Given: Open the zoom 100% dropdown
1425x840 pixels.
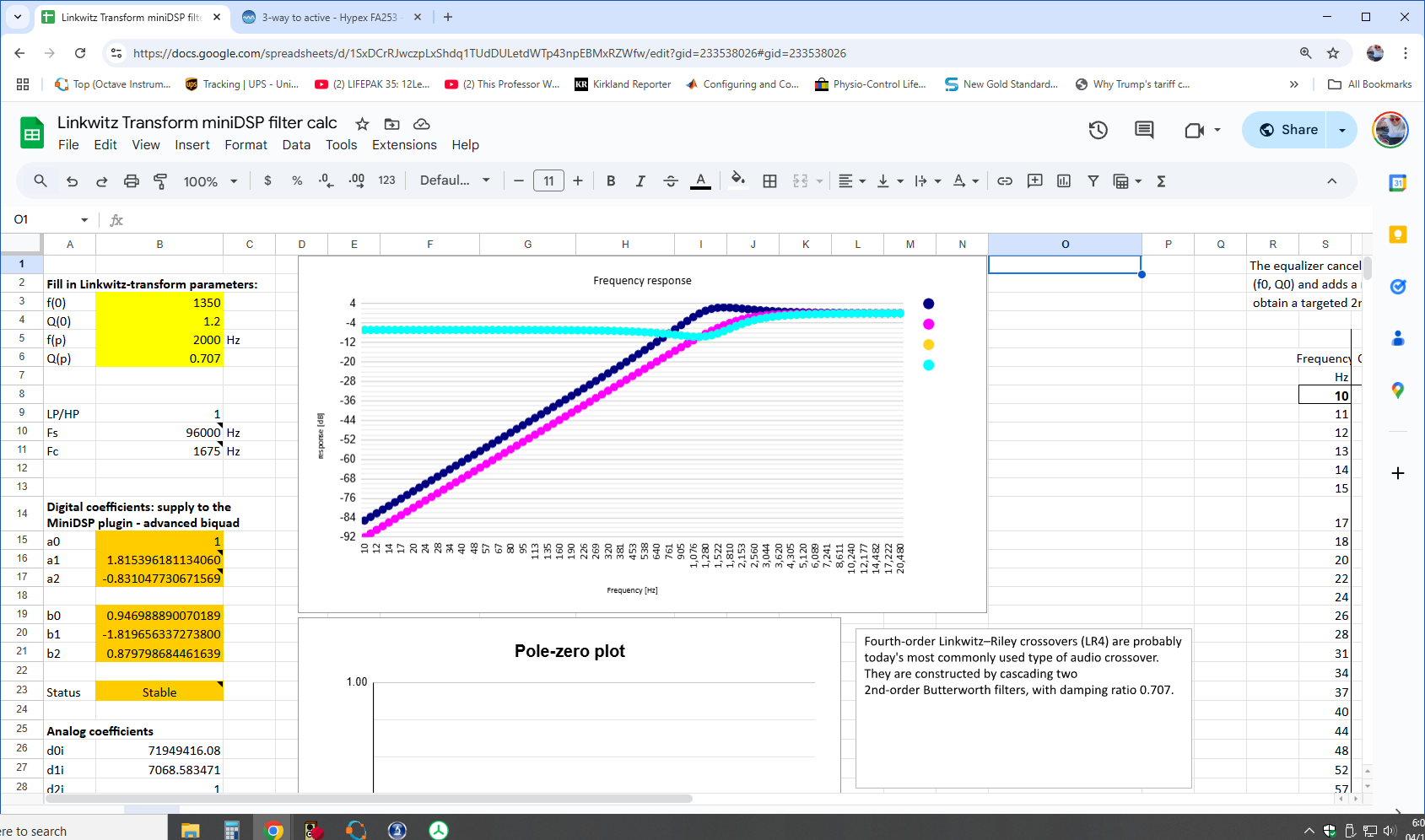Looking at the screenshot, I should point(210,180).
